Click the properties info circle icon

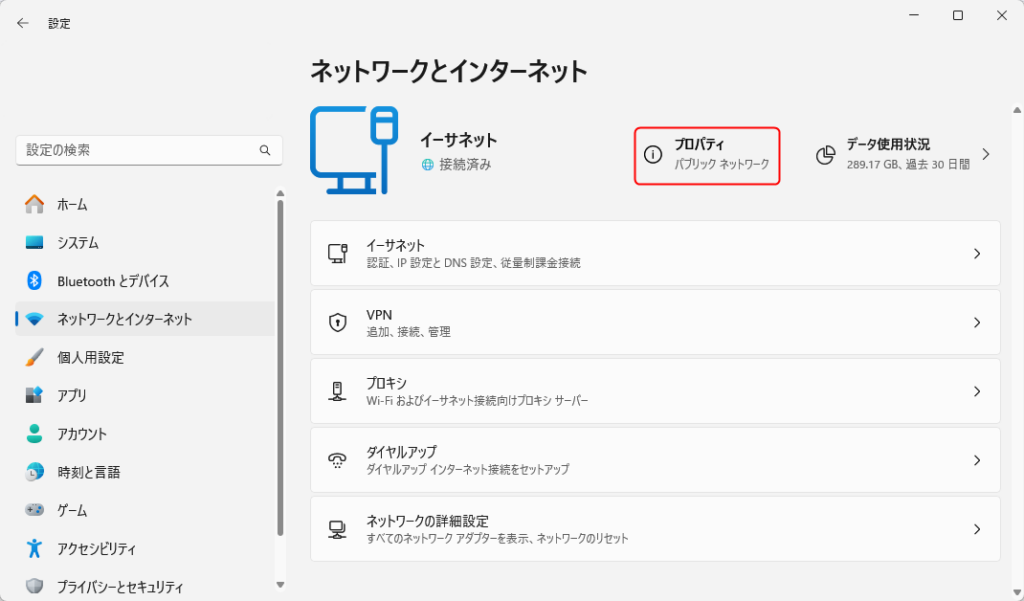(x=653, y=155)
